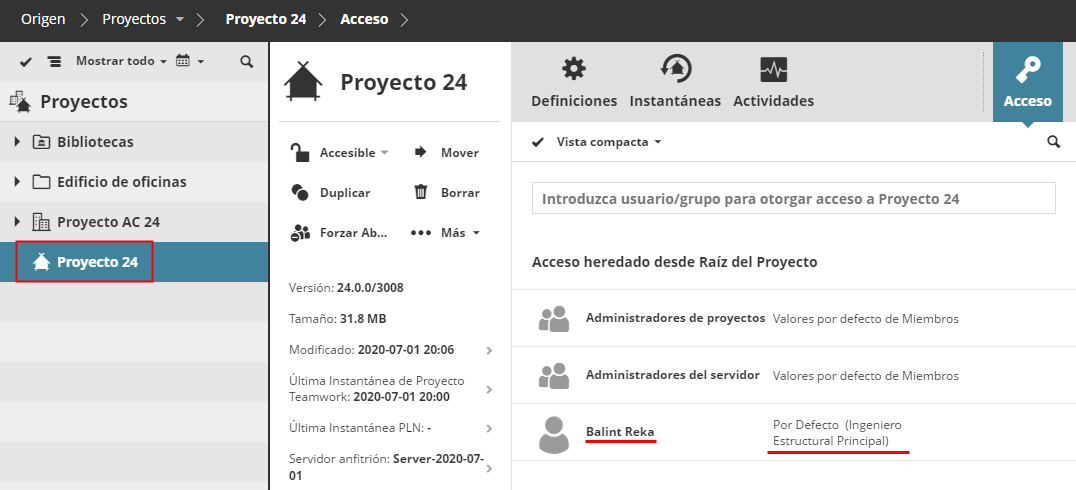Click the Administradores de proyectos group icon
This screenshot has height=490, width=1076.
(554, 318)
